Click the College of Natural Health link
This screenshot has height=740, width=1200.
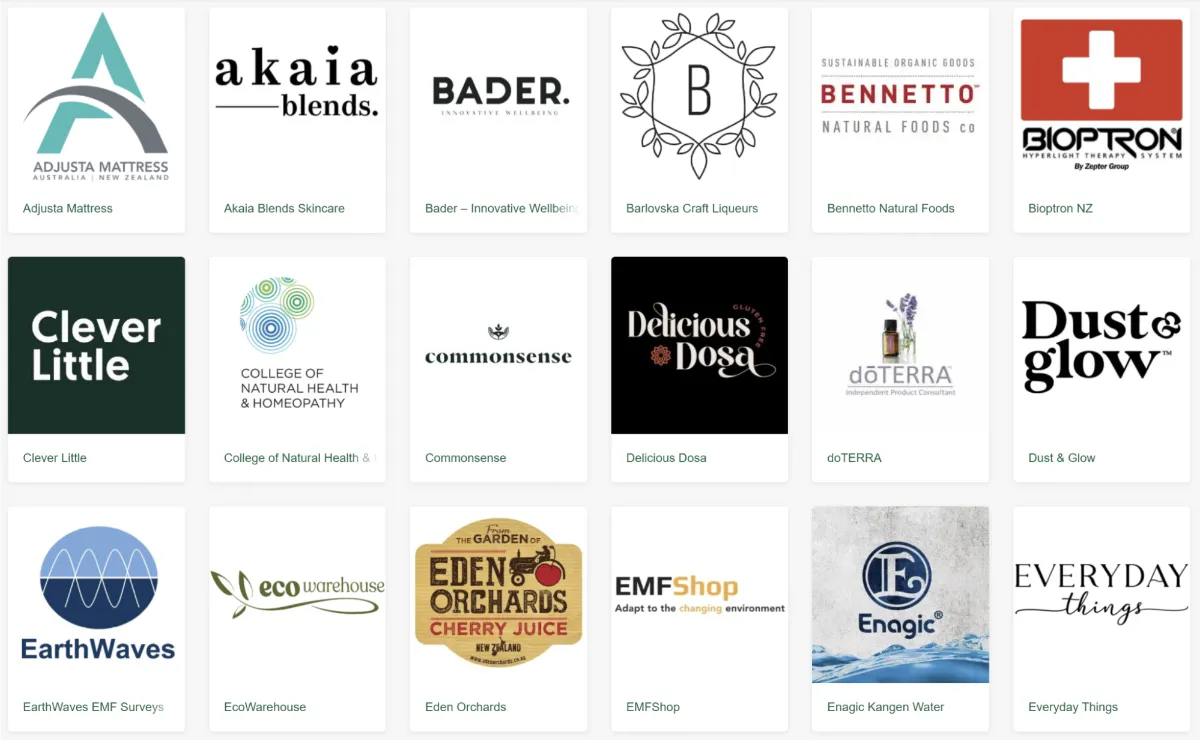point(299,458)
